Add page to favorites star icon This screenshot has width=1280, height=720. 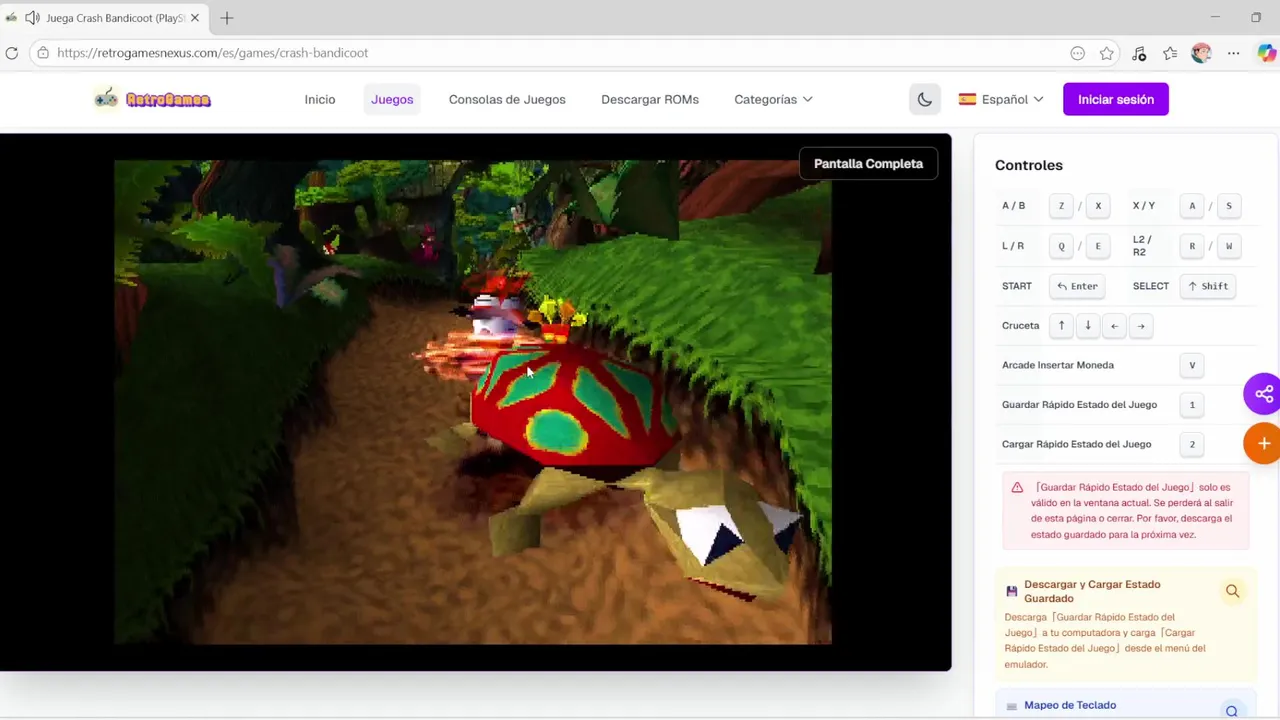[1107, 53]
